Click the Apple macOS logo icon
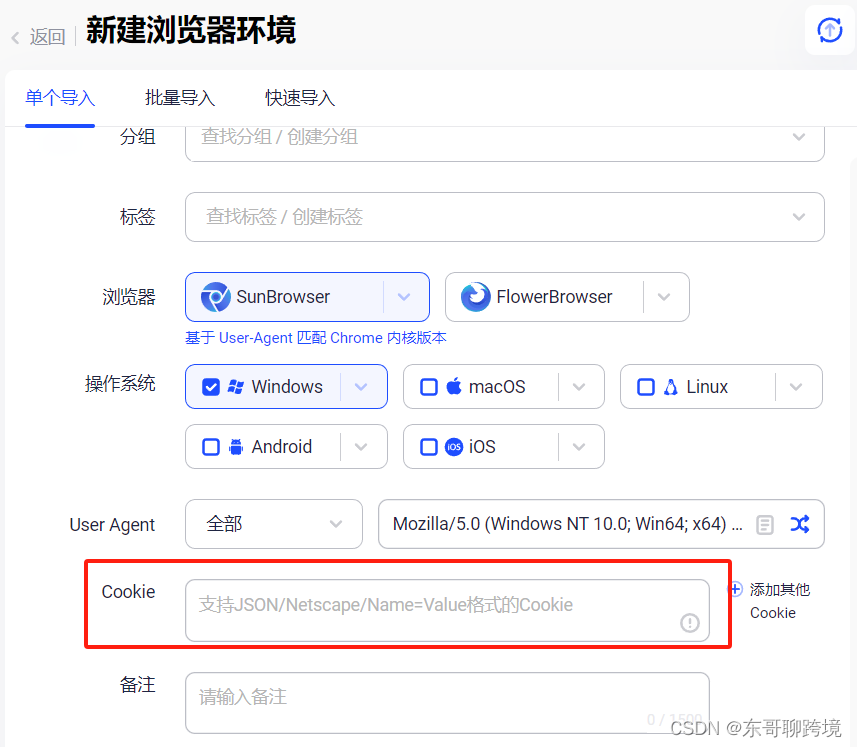The width and height of the screenshot is (857, 747). [x=454, y=386]
